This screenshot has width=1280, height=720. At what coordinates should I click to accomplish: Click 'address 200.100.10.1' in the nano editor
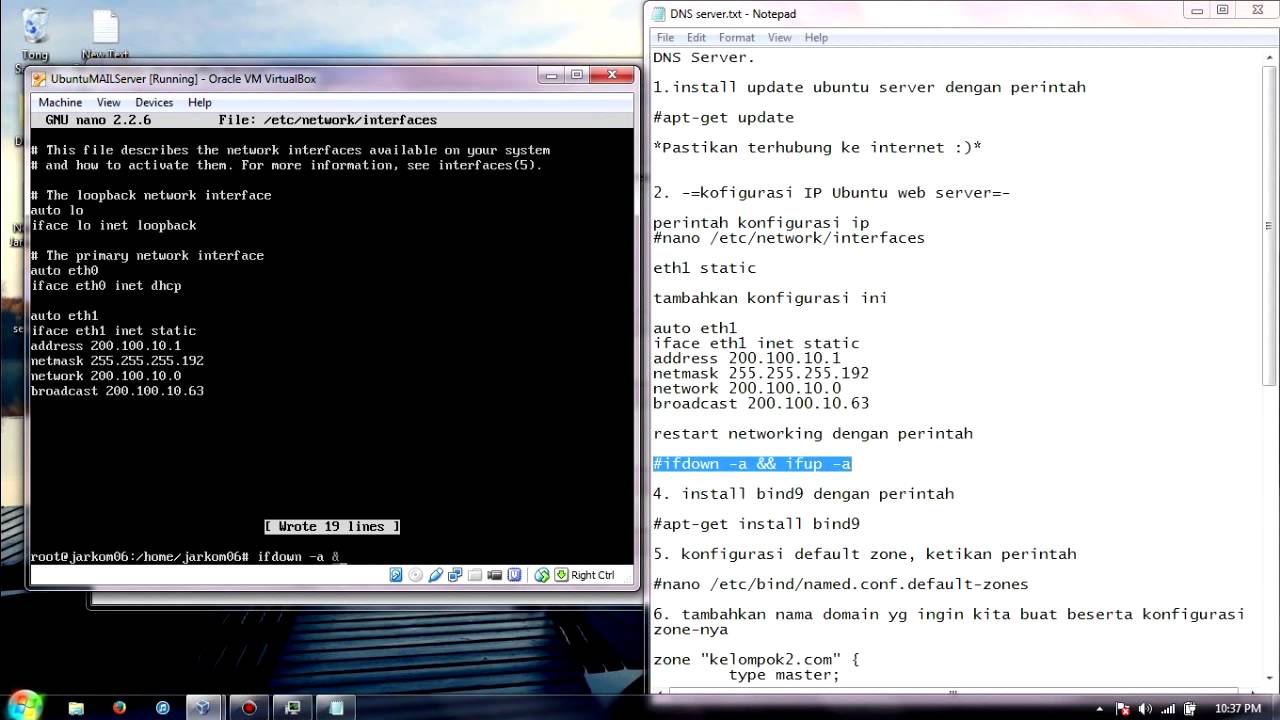coord(106,346)
